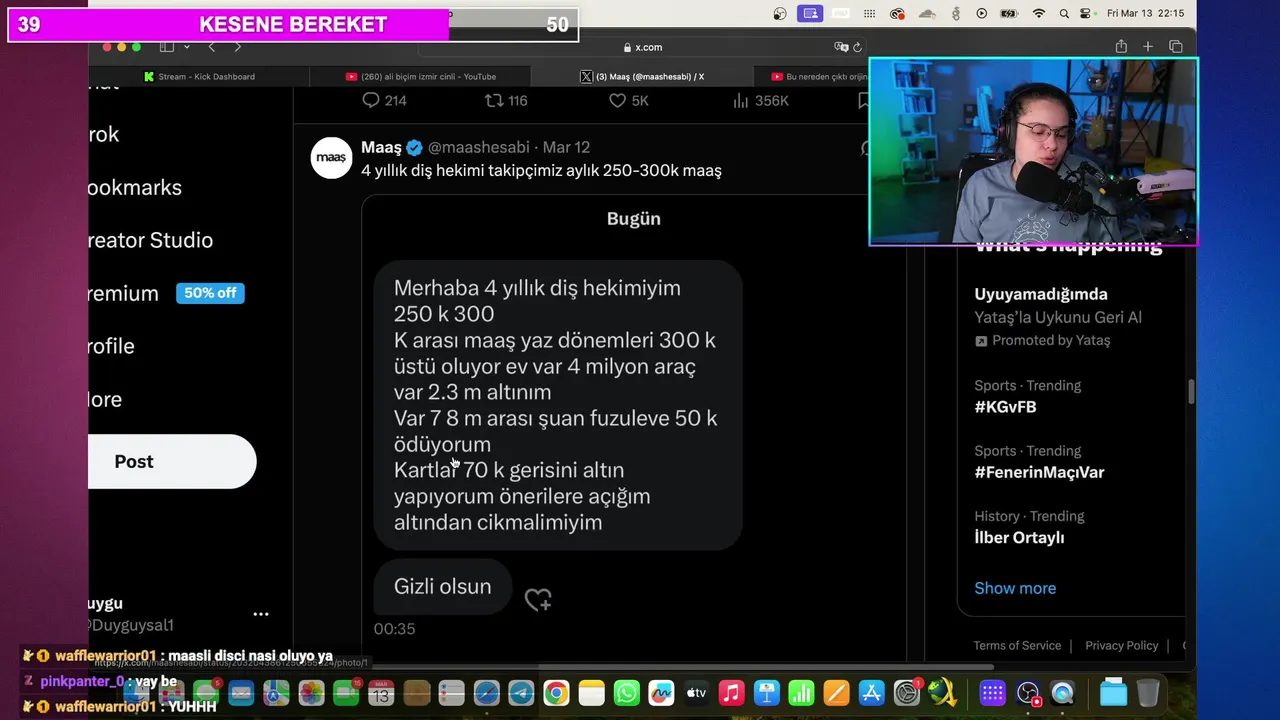Open Premium in the X sidebar
1280x720 pixels.
point(124,293)
